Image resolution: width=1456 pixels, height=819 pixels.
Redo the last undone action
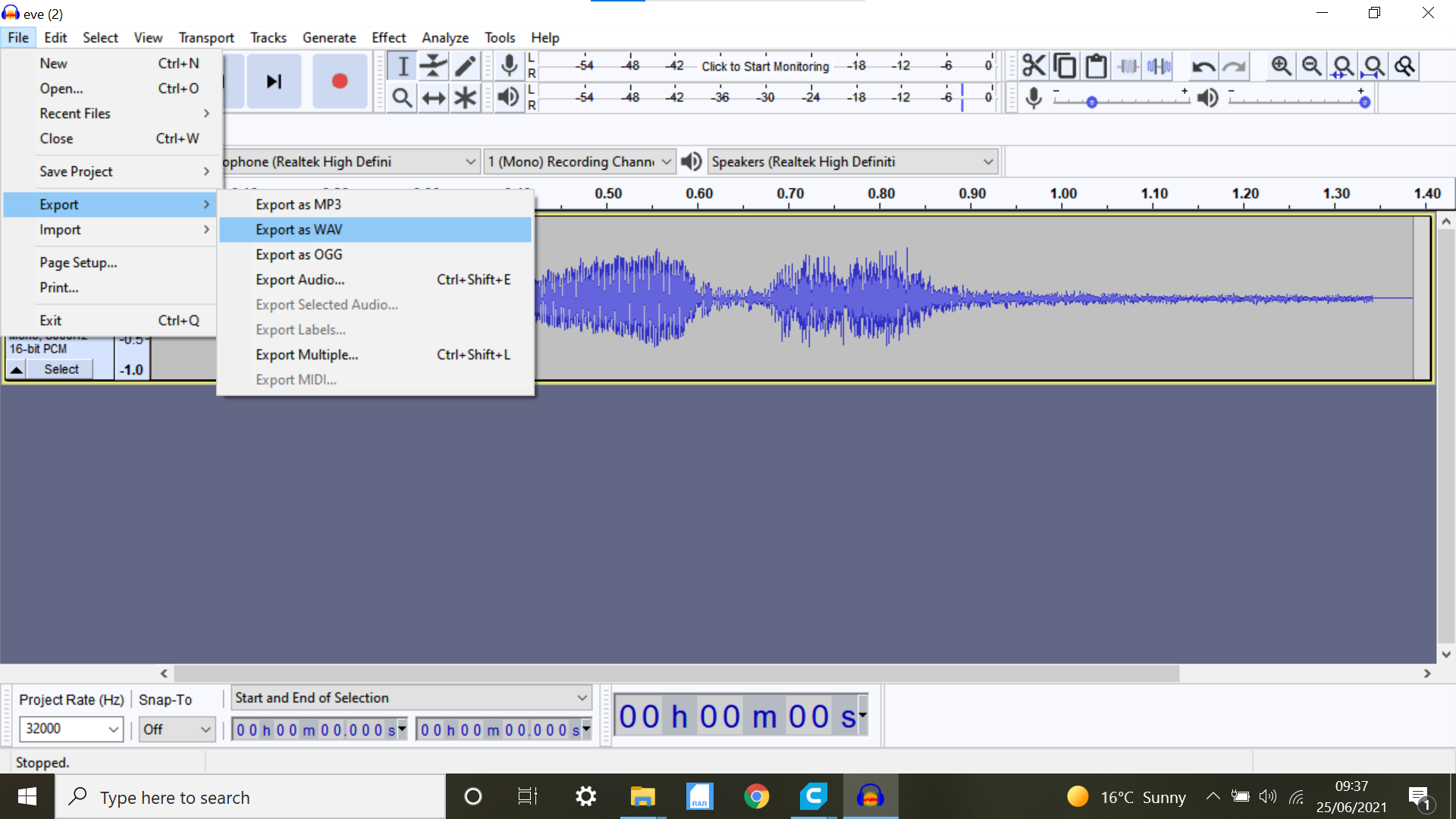[1235, 66]
